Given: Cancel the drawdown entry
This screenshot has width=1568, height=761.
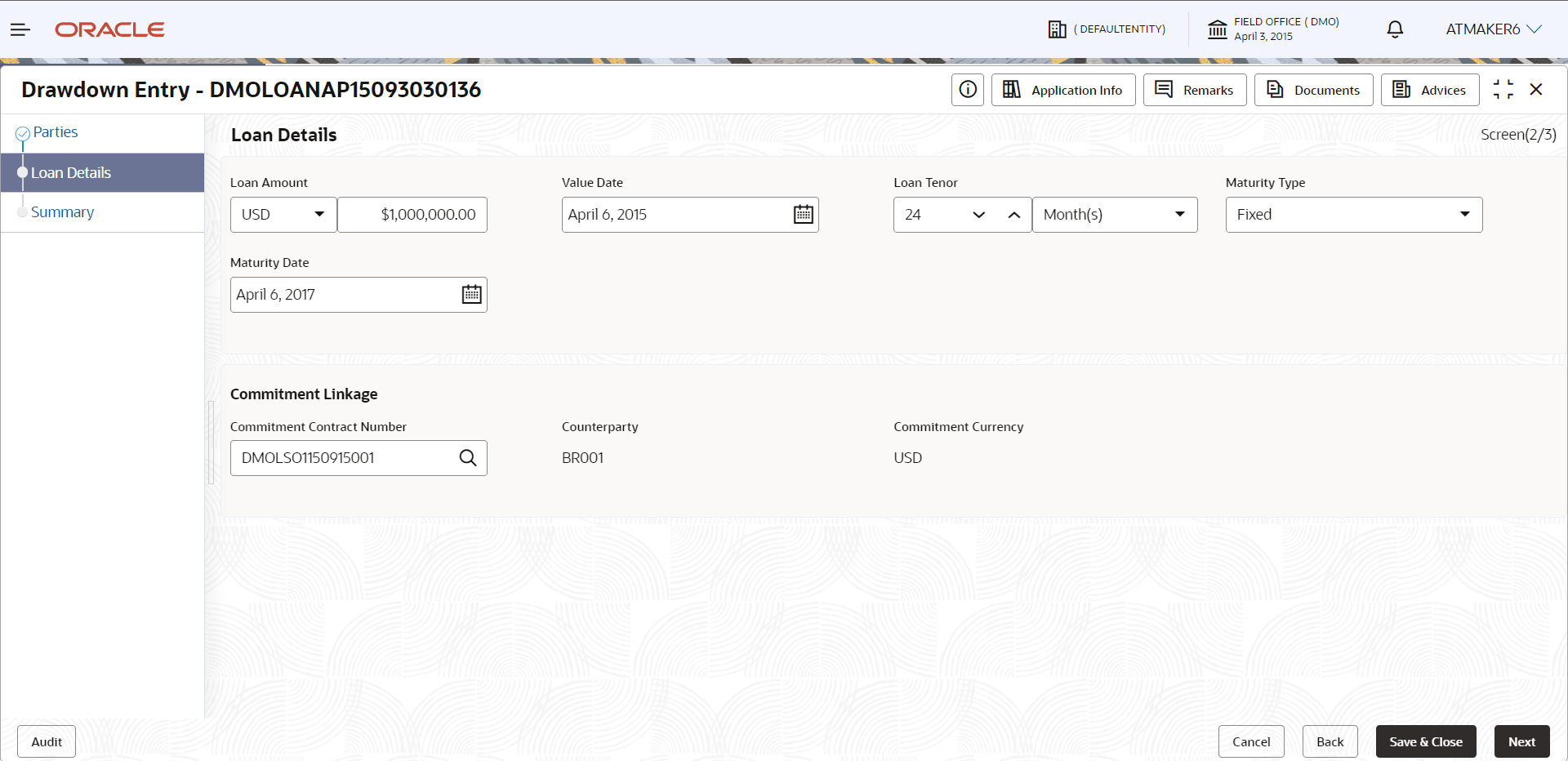Looking at the screenshot, I should 1251,741.
